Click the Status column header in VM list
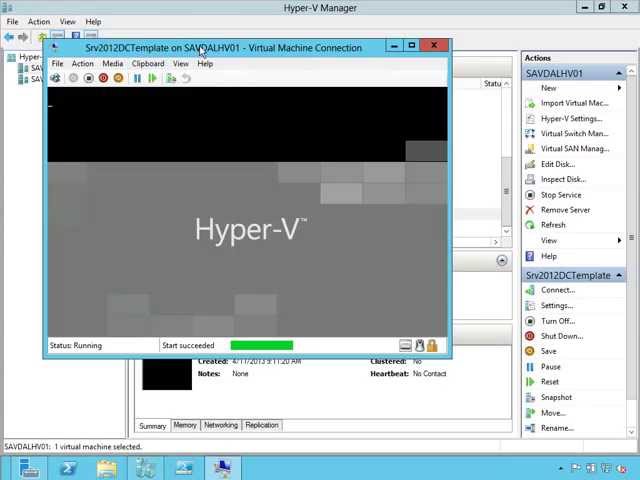Viewport: 640px width, 480px height. point(492,83)
